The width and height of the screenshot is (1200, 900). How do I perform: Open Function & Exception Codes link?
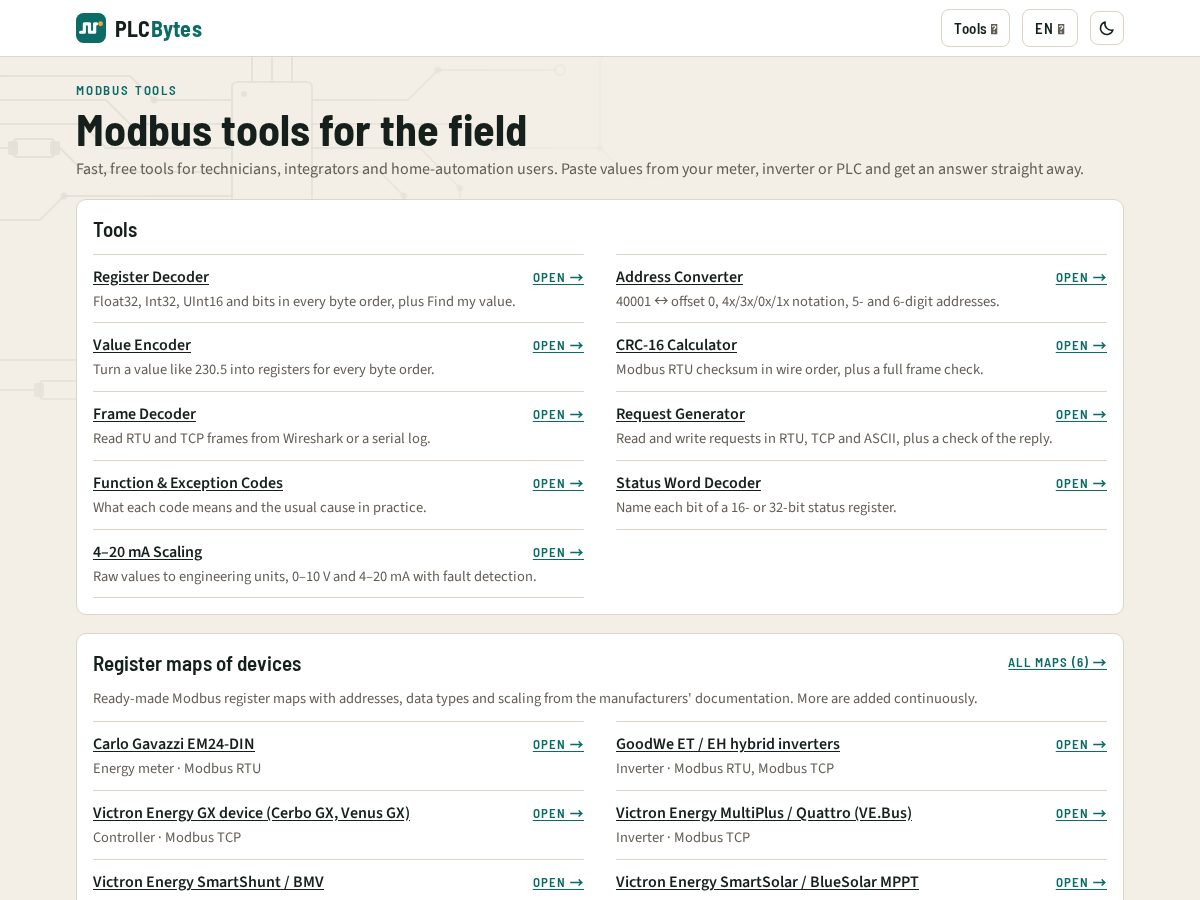click(188, 483)
